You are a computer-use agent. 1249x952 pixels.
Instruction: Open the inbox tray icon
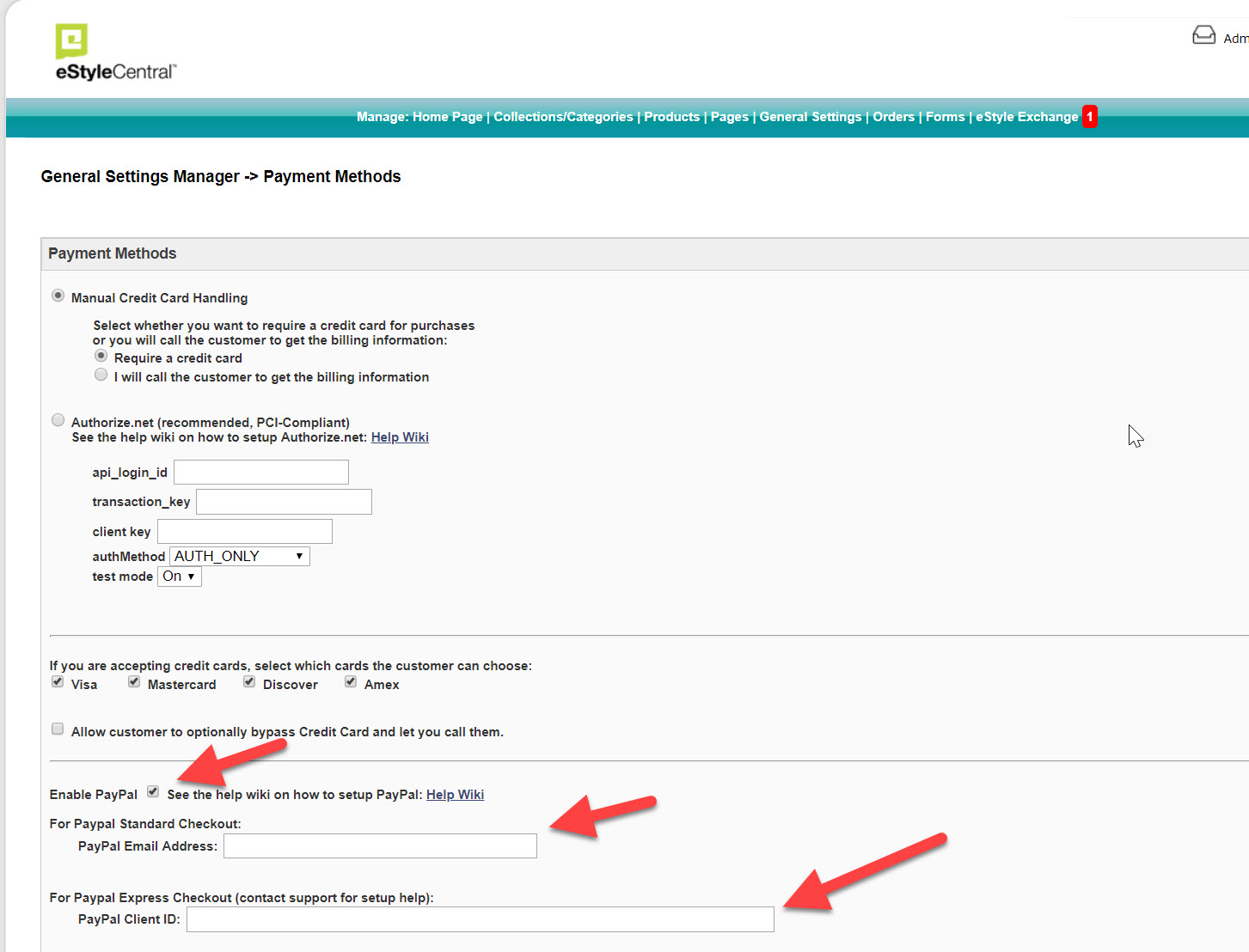[1203, 35]
